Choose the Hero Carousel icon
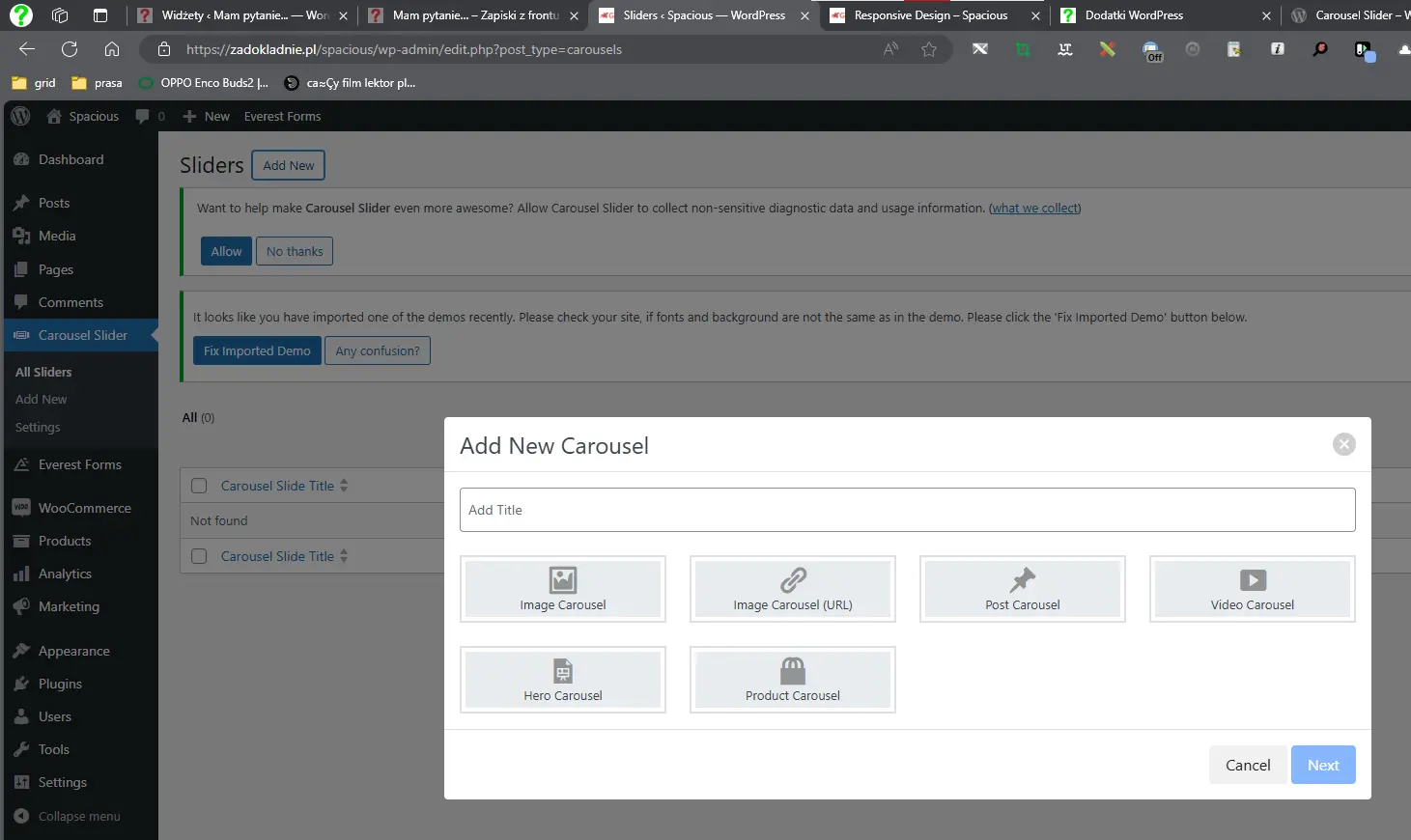1411x840 pixels. tap(562, 670)
